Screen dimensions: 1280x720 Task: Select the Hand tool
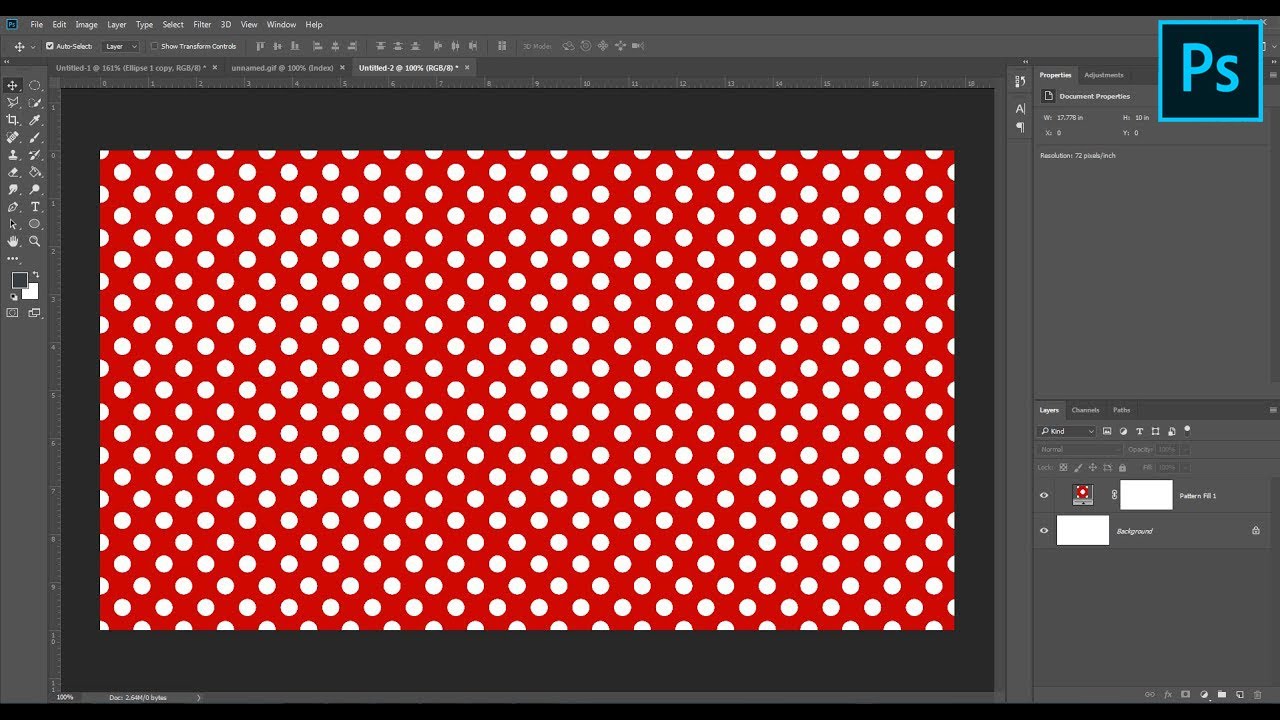(13, 241)
